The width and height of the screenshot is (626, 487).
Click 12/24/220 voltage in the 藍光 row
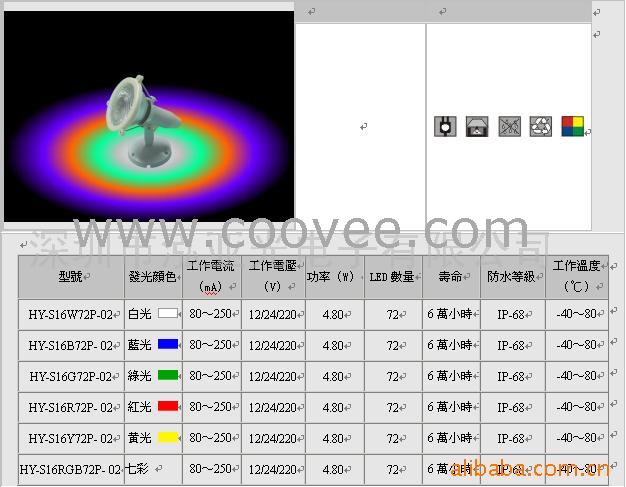click(x=273, y=346)
